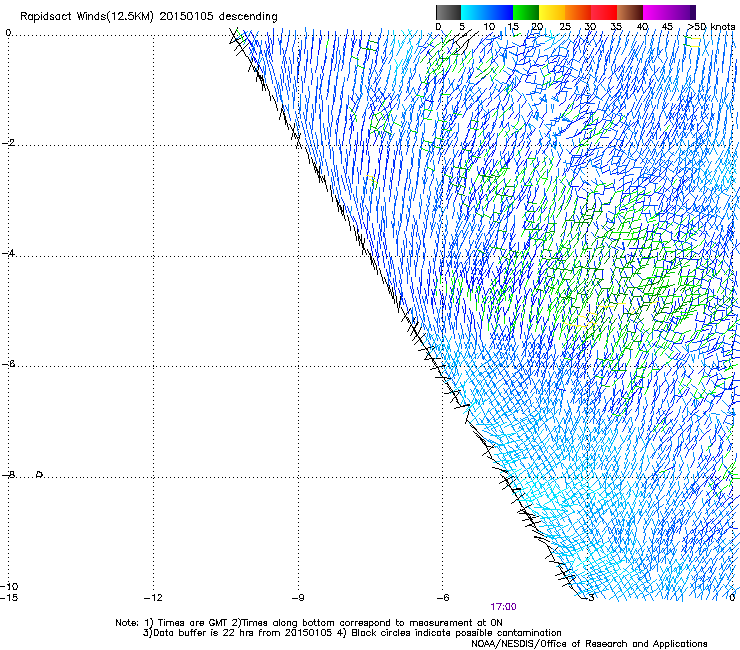Click the brown 35-40 knots legend swatch
This screenshot has height=650, width=740.
click(x=630, y=12)
